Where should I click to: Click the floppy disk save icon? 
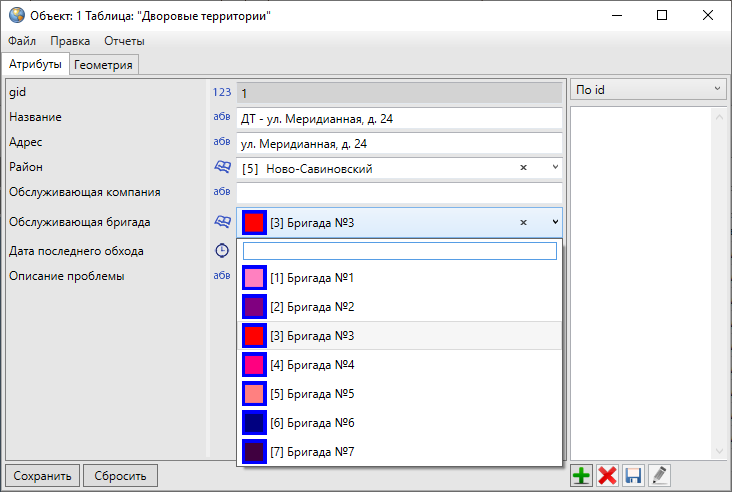(x=633, y=476)
